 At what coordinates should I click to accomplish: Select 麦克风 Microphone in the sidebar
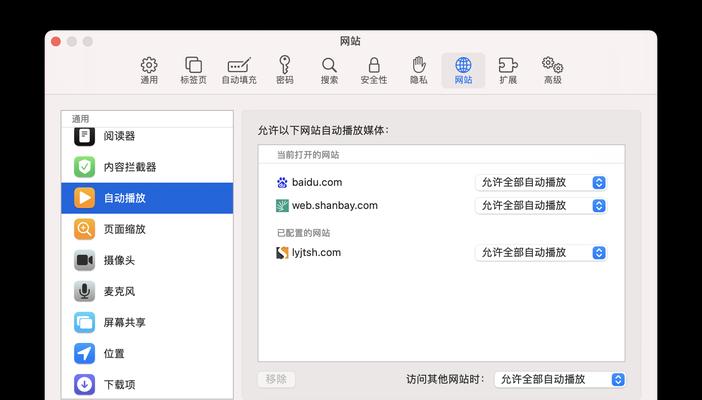coord(147,291)
